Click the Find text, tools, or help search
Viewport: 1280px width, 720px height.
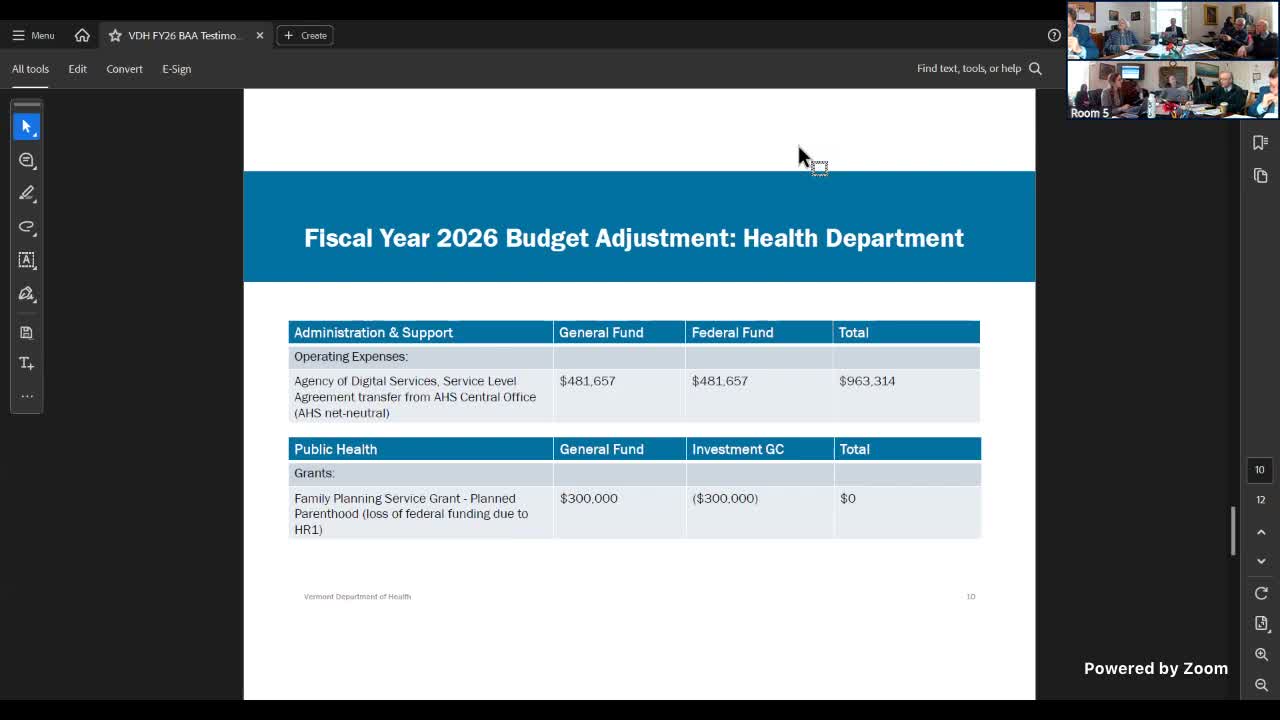(x=978, y=69)
